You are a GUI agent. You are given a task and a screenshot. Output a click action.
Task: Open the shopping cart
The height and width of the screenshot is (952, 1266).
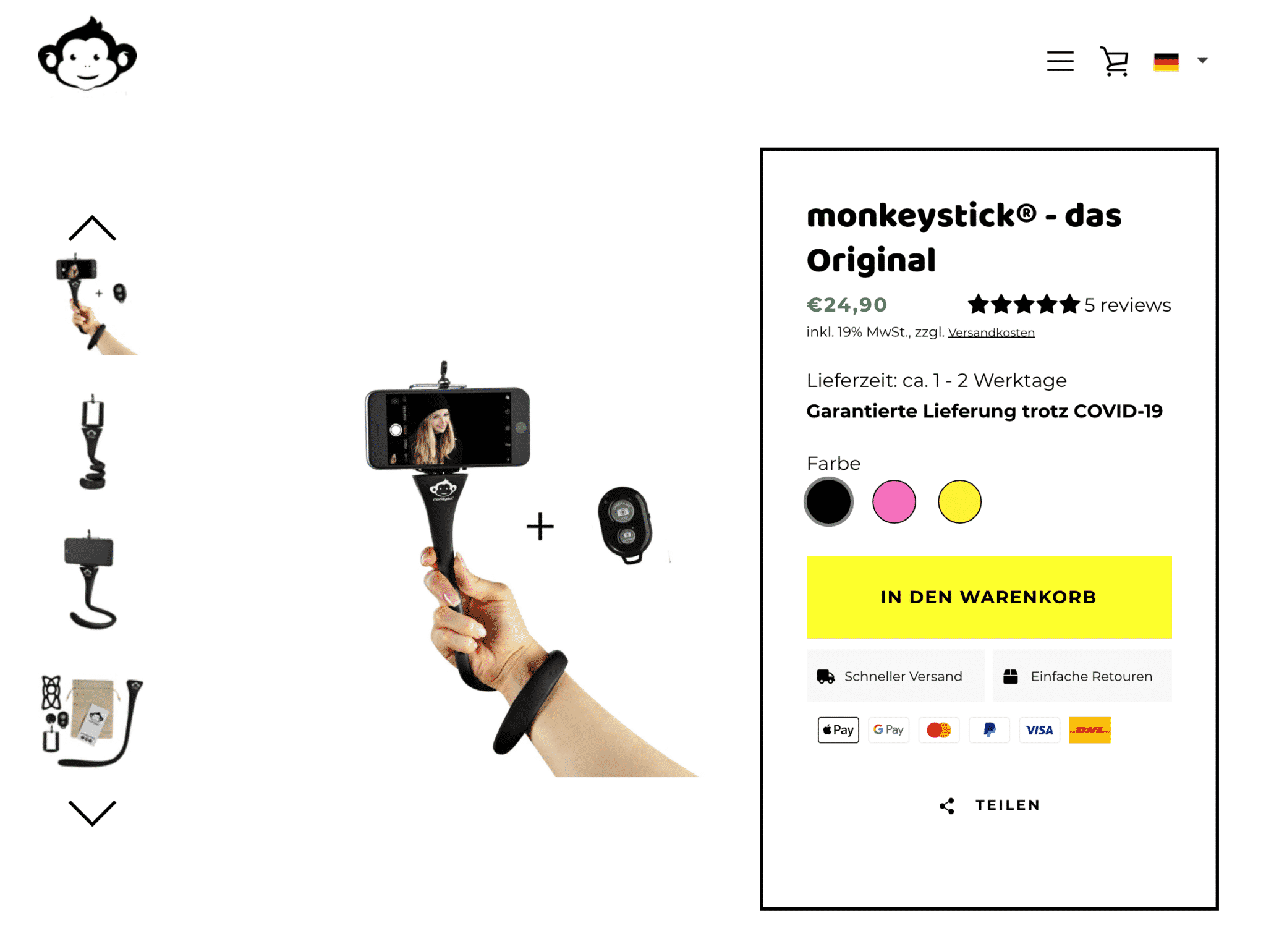point(1115,61)
